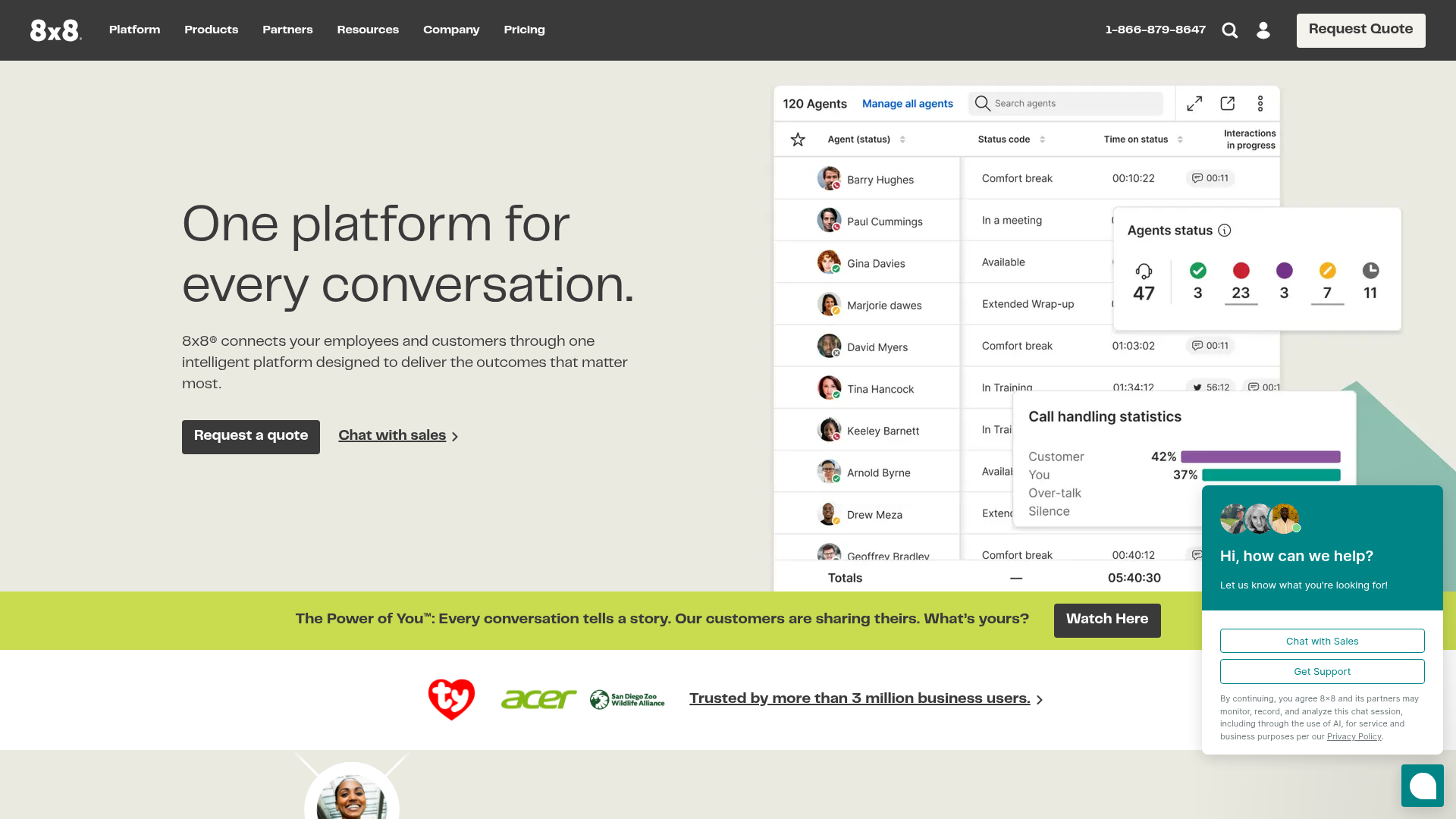The height and width of the screenshot is (819, 1456).
Task: Open the Products menu
Action: (x=211, y=30)
